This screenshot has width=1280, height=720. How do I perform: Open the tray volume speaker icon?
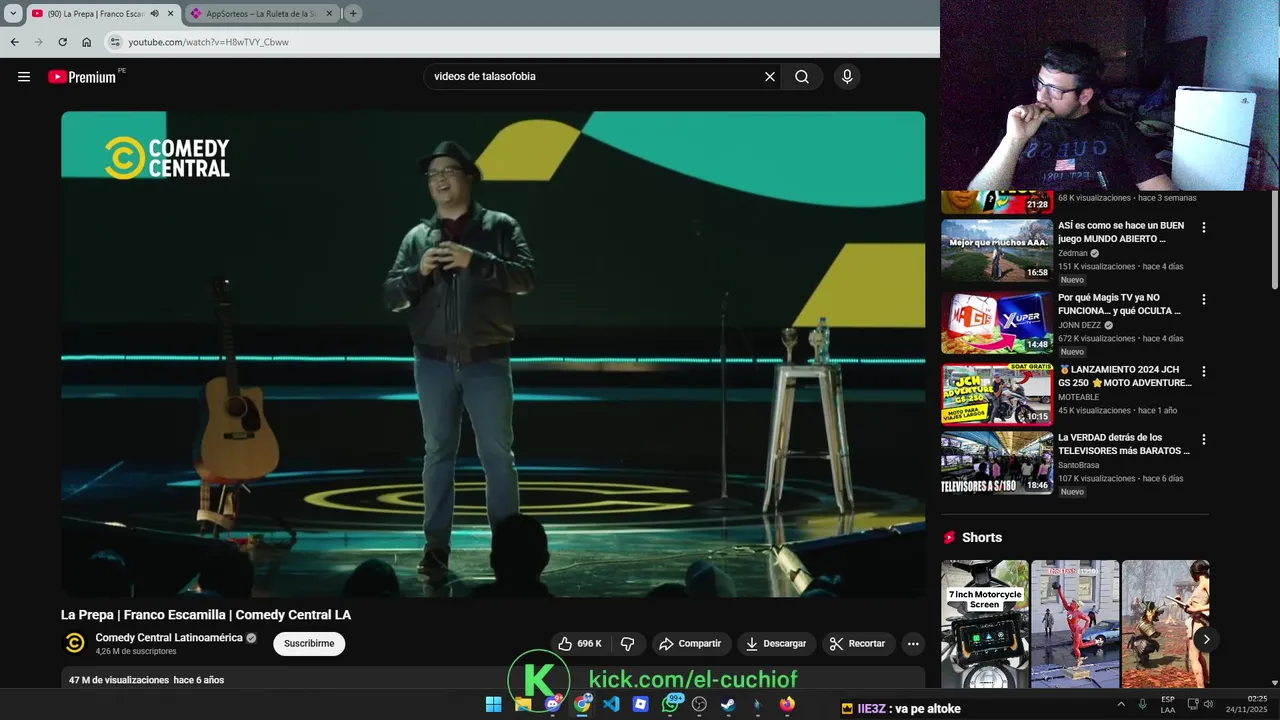pyautogui.click(x=1208, y=705)
